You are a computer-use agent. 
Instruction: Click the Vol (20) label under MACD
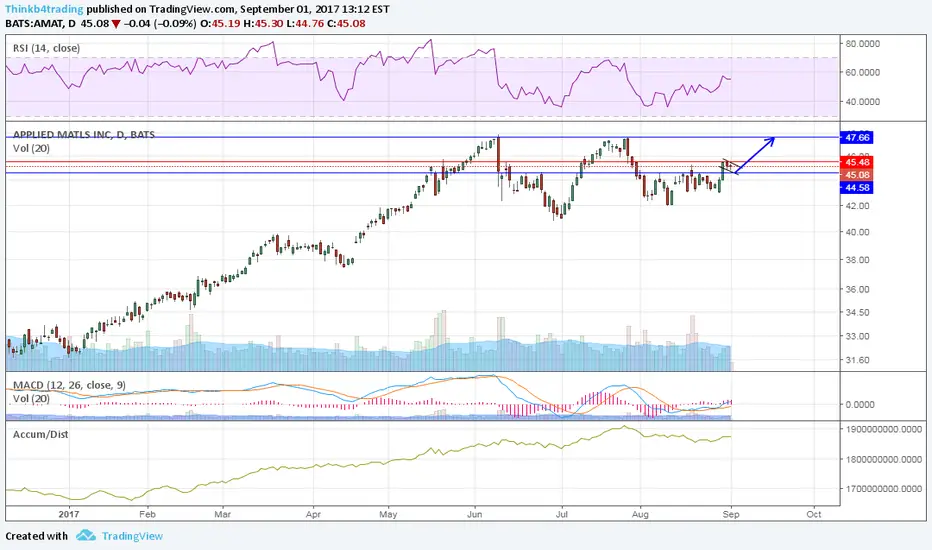click(x=32, y=398)
